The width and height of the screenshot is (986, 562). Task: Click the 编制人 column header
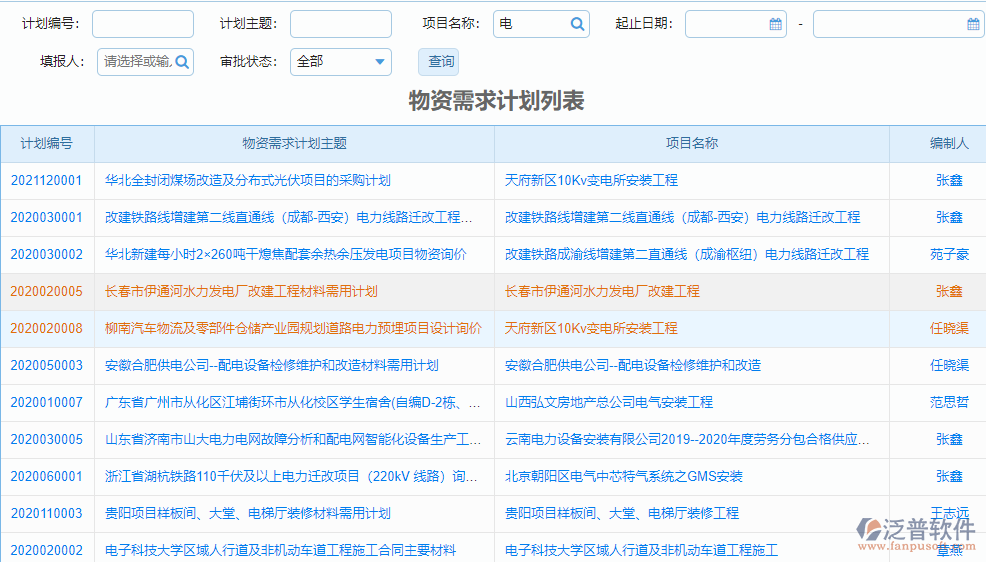click(948, 144)
